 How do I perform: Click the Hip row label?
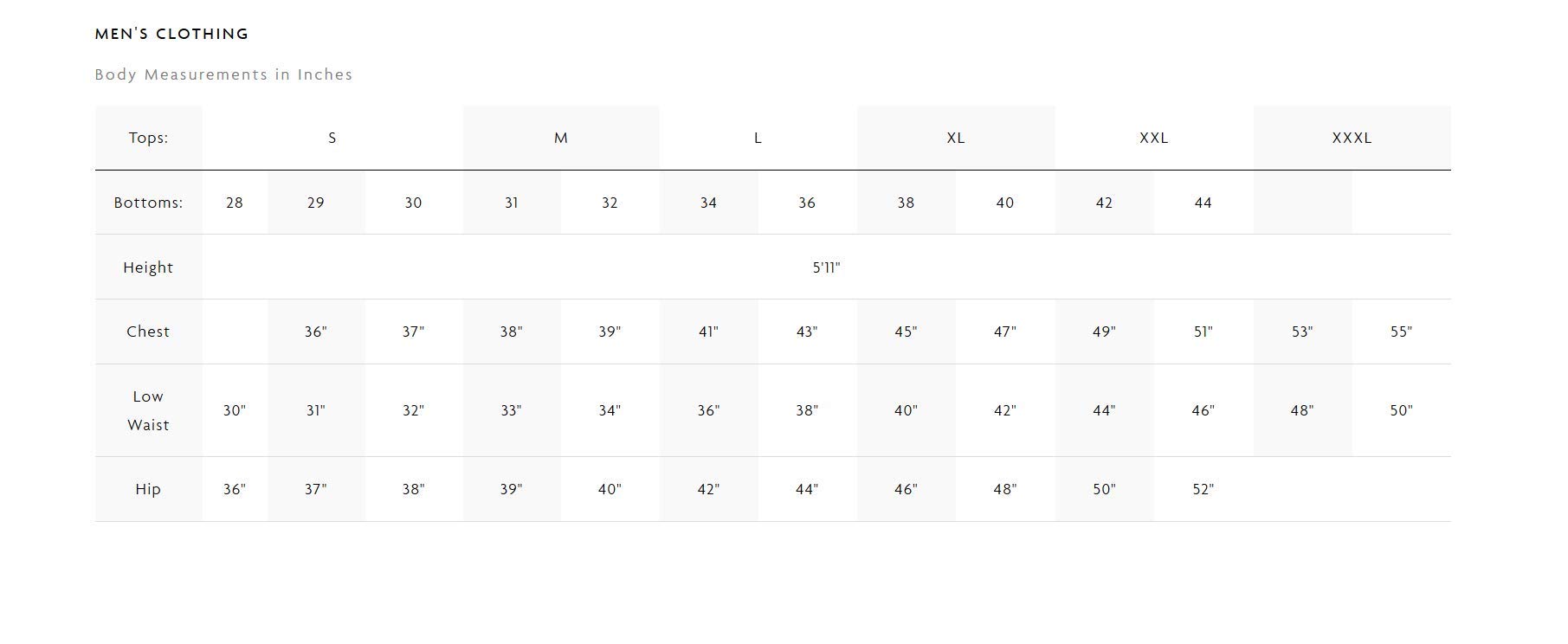point(148,489)
